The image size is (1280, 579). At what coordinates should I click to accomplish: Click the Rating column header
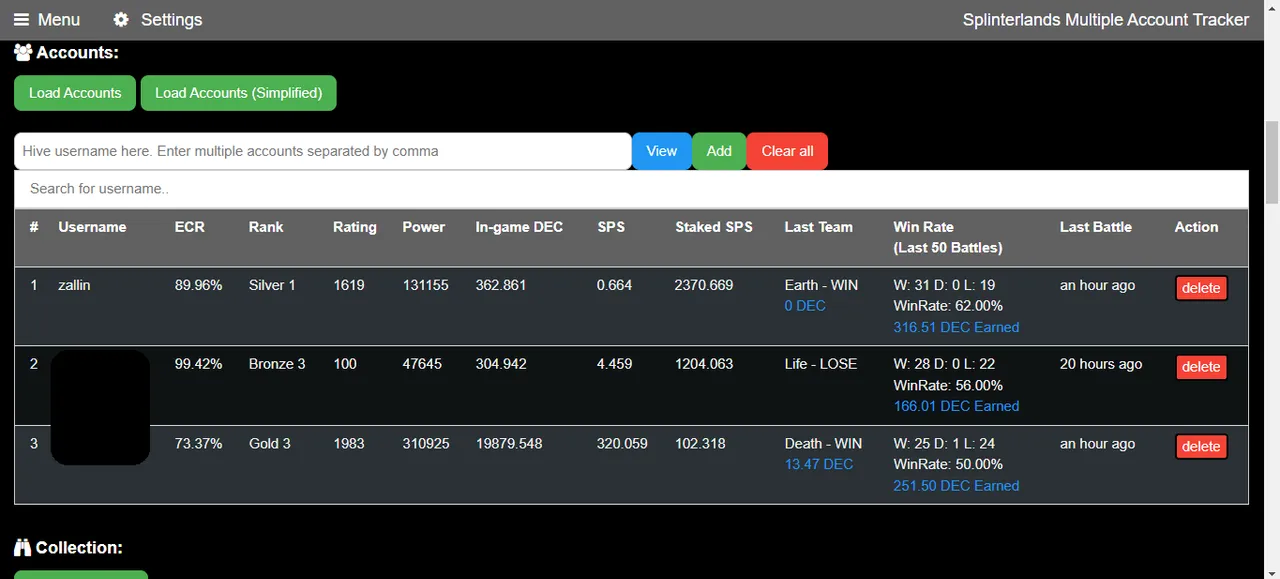tap(355, 227)
